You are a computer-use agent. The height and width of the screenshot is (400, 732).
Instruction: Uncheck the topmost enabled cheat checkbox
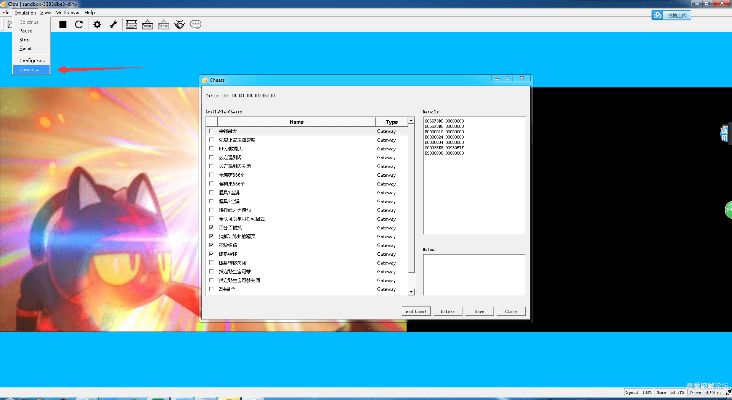tap(210, 227)
